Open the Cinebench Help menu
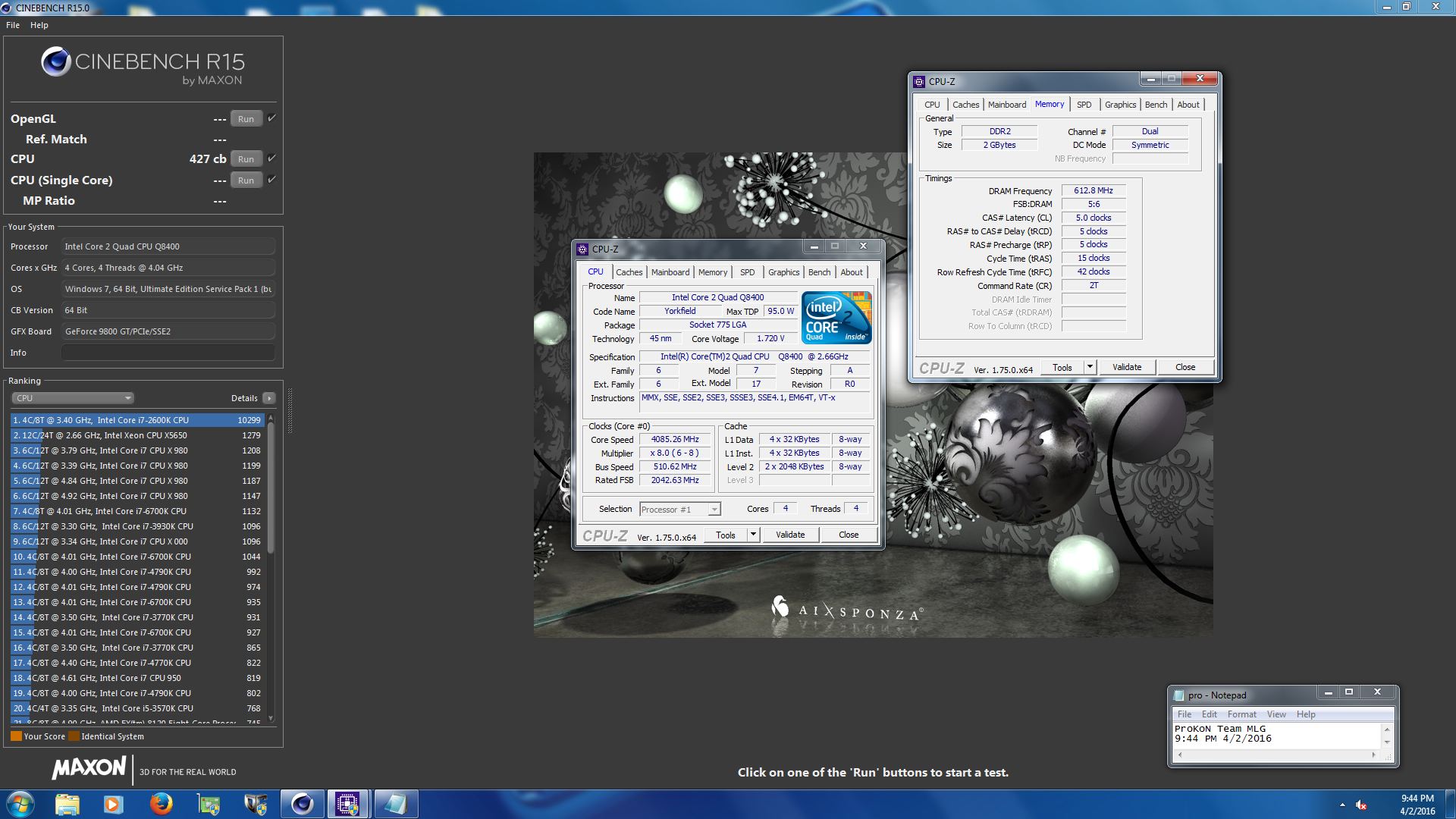This screenshot has width=1456, height=819. pyautogui.click(x=39, y=25)
